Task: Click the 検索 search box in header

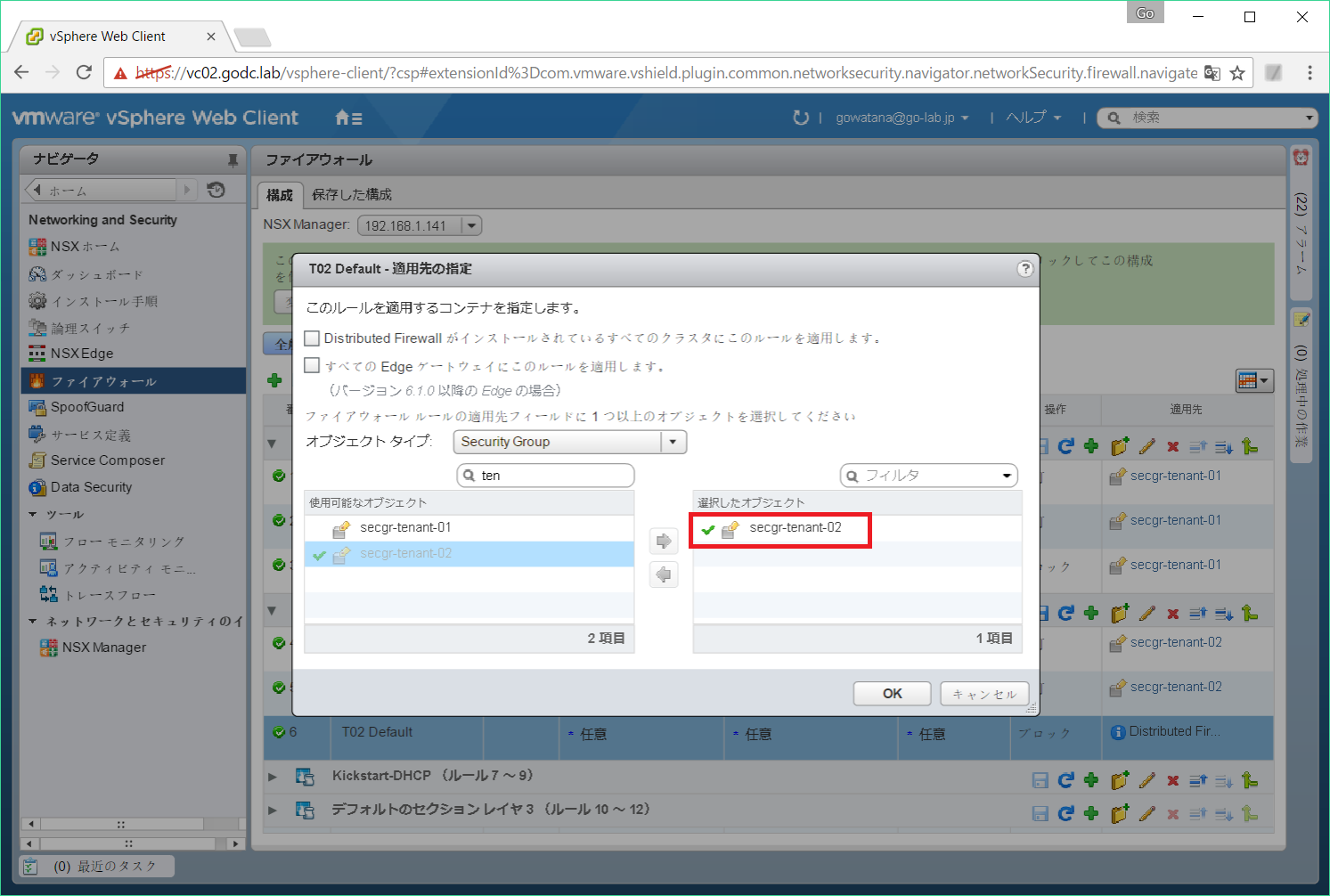Action: pyautogui.click(x=1207, y=118)
